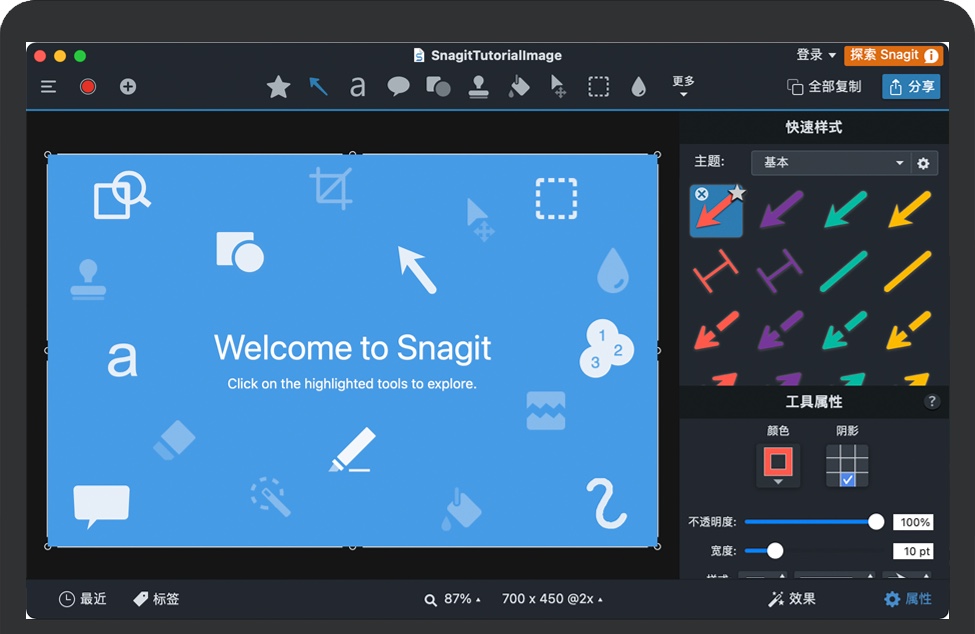Toggle the Favorites star in the toolbar

click(x=277, y=86)
